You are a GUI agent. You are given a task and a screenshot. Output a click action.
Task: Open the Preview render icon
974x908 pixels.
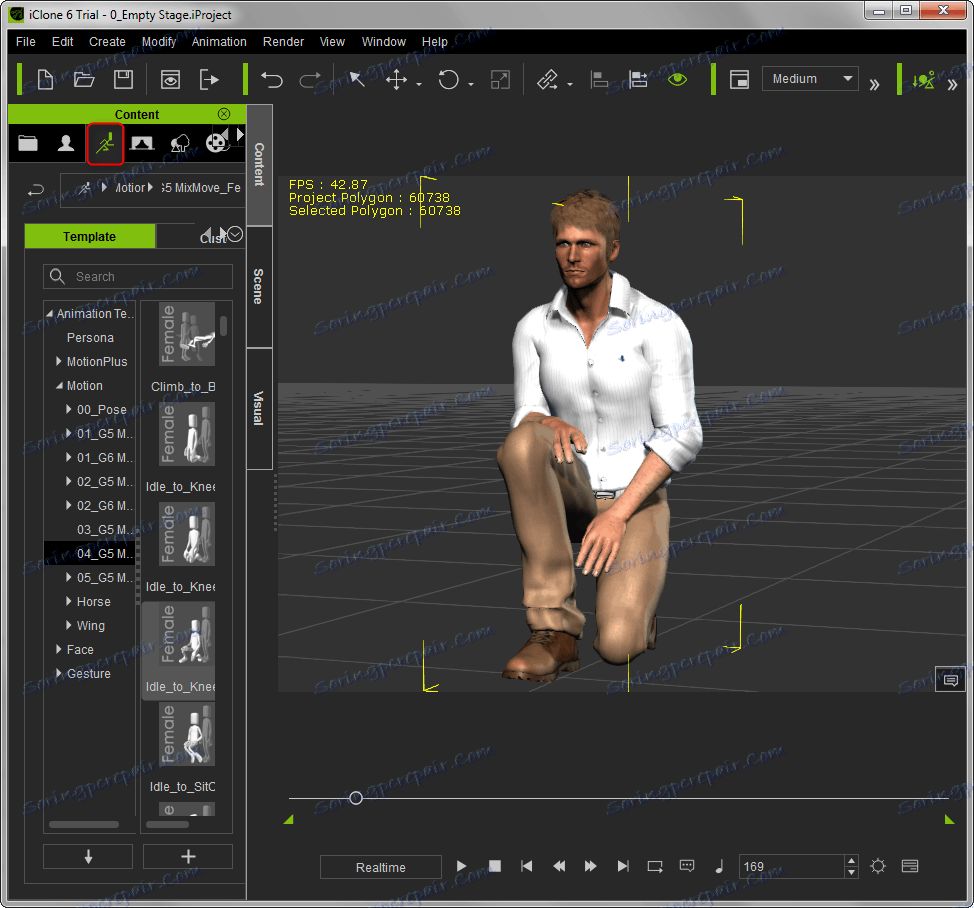point(171,80)
